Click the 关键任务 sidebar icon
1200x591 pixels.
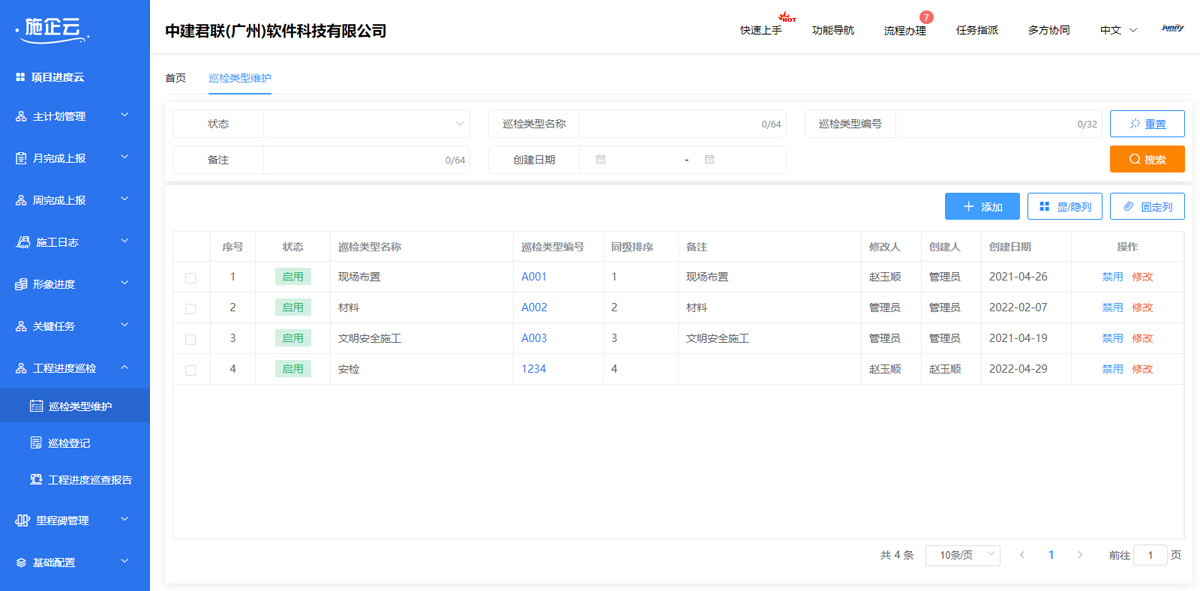point(21,326)
